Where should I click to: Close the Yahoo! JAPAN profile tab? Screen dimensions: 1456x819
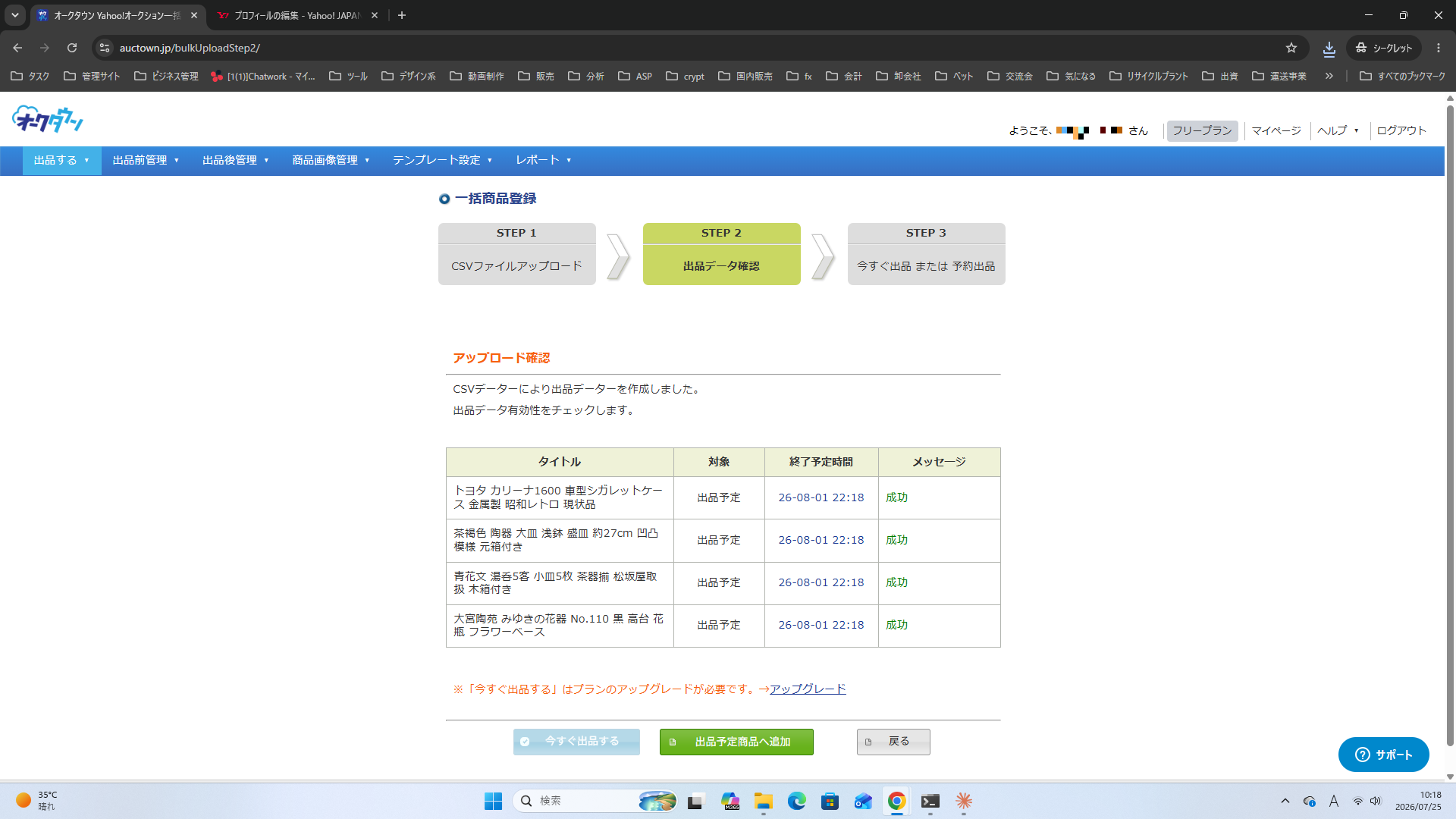[x=375, y=15]
